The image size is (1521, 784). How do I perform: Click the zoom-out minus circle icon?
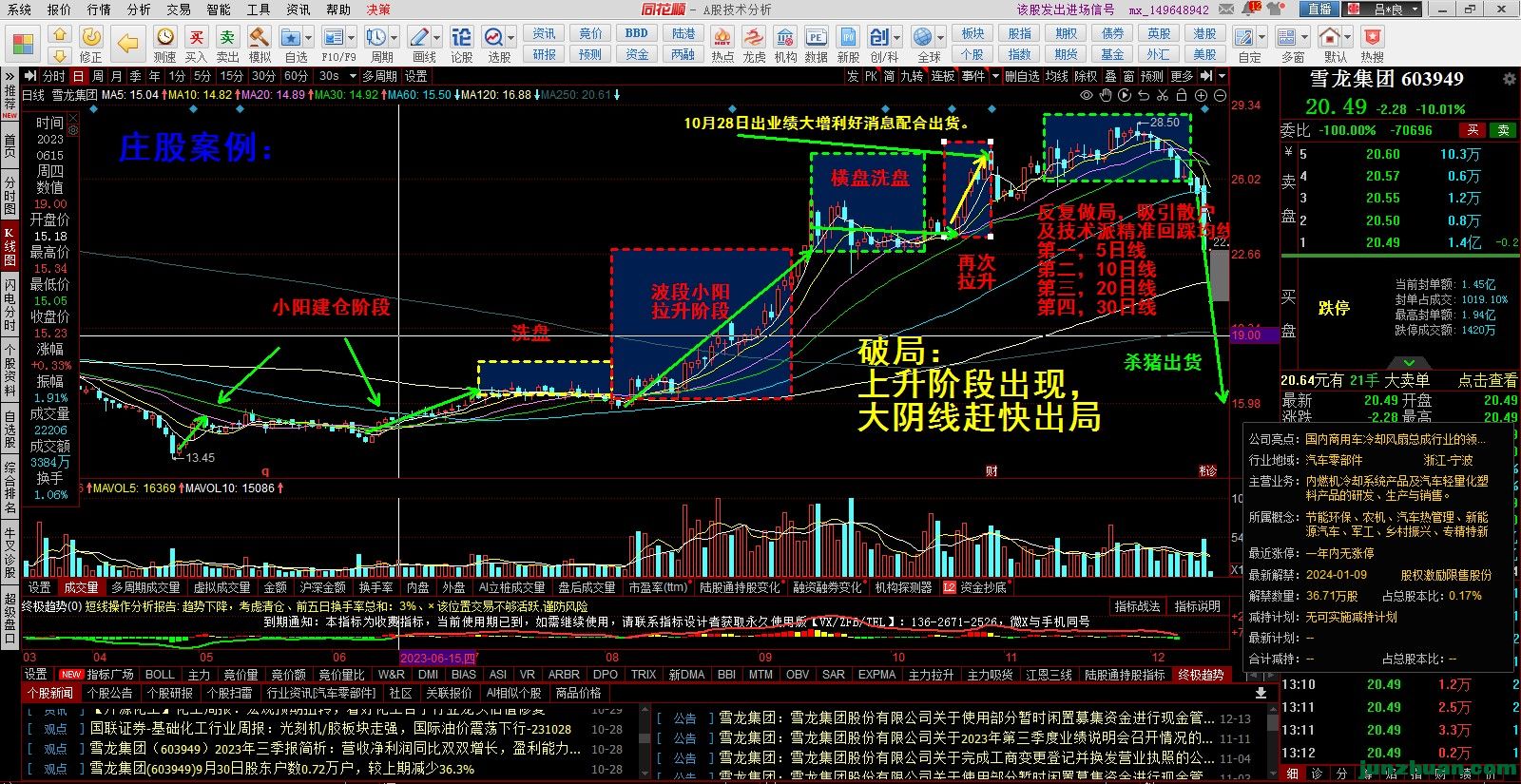point(1220,95)
